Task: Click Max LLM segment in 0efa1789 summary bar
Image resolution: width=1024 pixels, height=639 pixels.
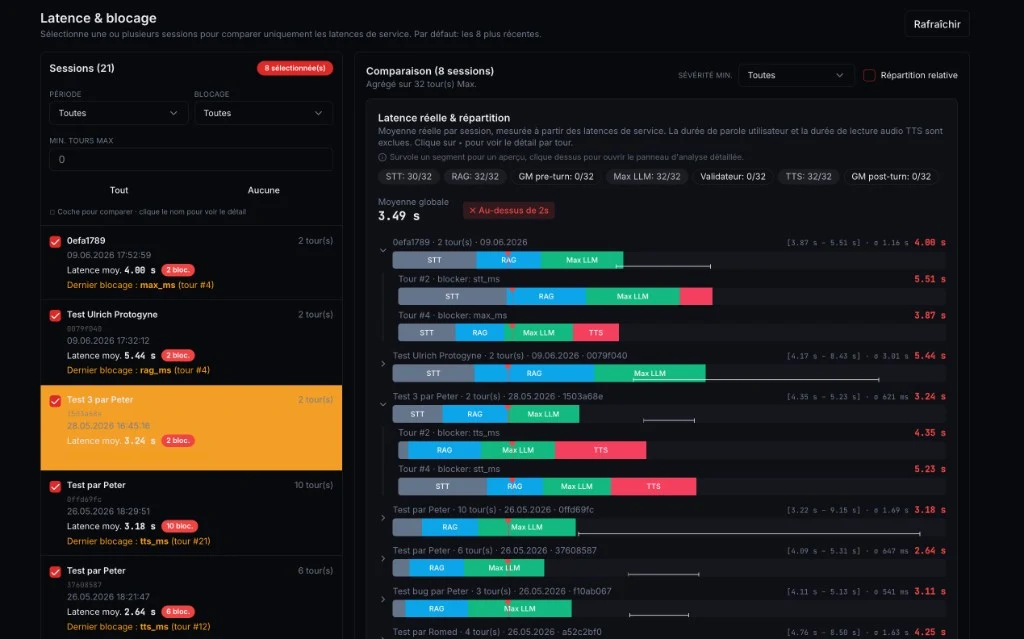Action: pos(582,260)
